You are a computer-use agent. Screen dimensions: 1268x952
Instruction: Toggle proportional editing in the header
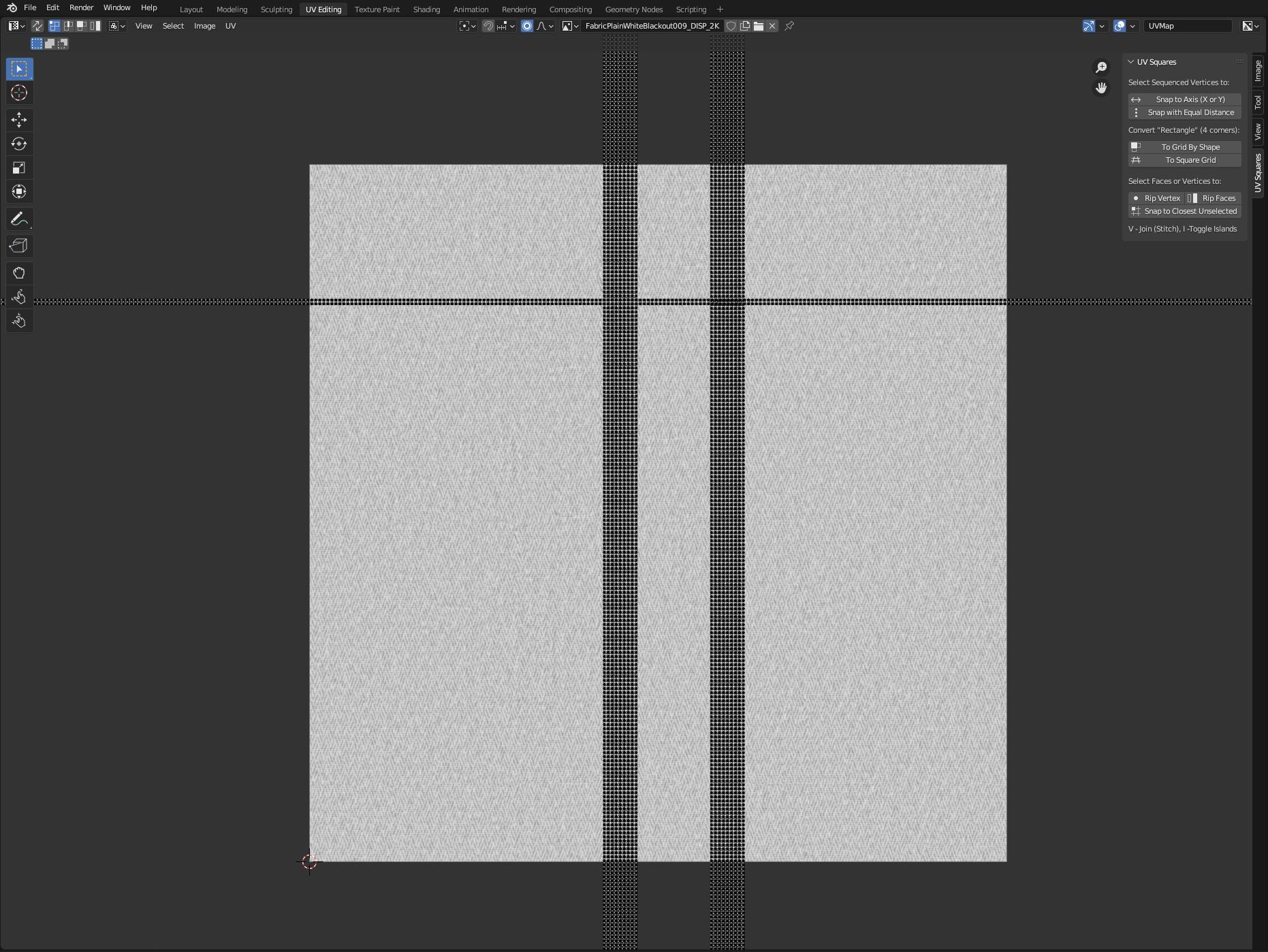[x=526, y=26]
